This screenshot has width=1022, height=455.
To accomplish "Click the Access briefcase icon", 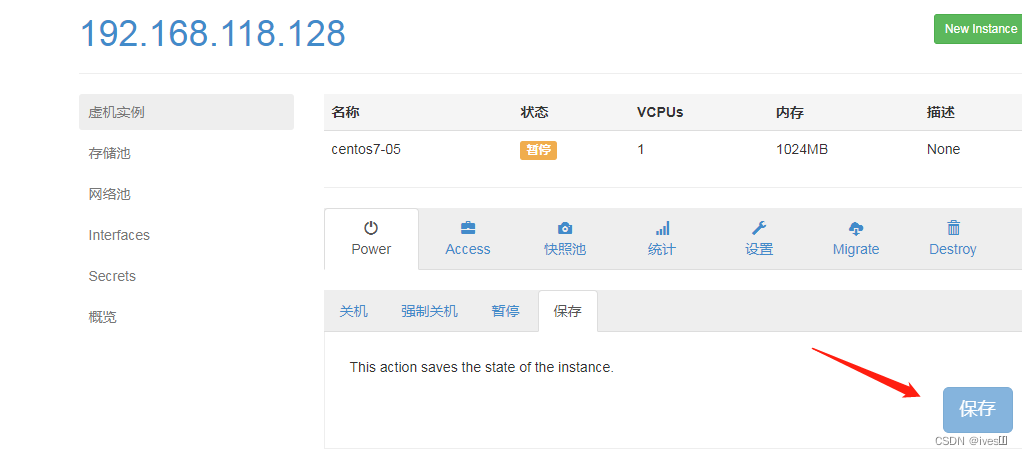I will pos(468,228).
